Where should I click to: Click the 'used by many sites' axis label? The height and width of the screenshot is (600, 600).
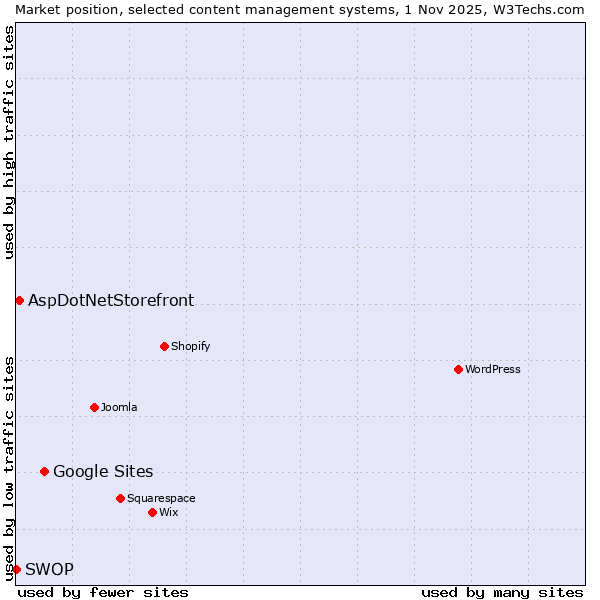502,592
